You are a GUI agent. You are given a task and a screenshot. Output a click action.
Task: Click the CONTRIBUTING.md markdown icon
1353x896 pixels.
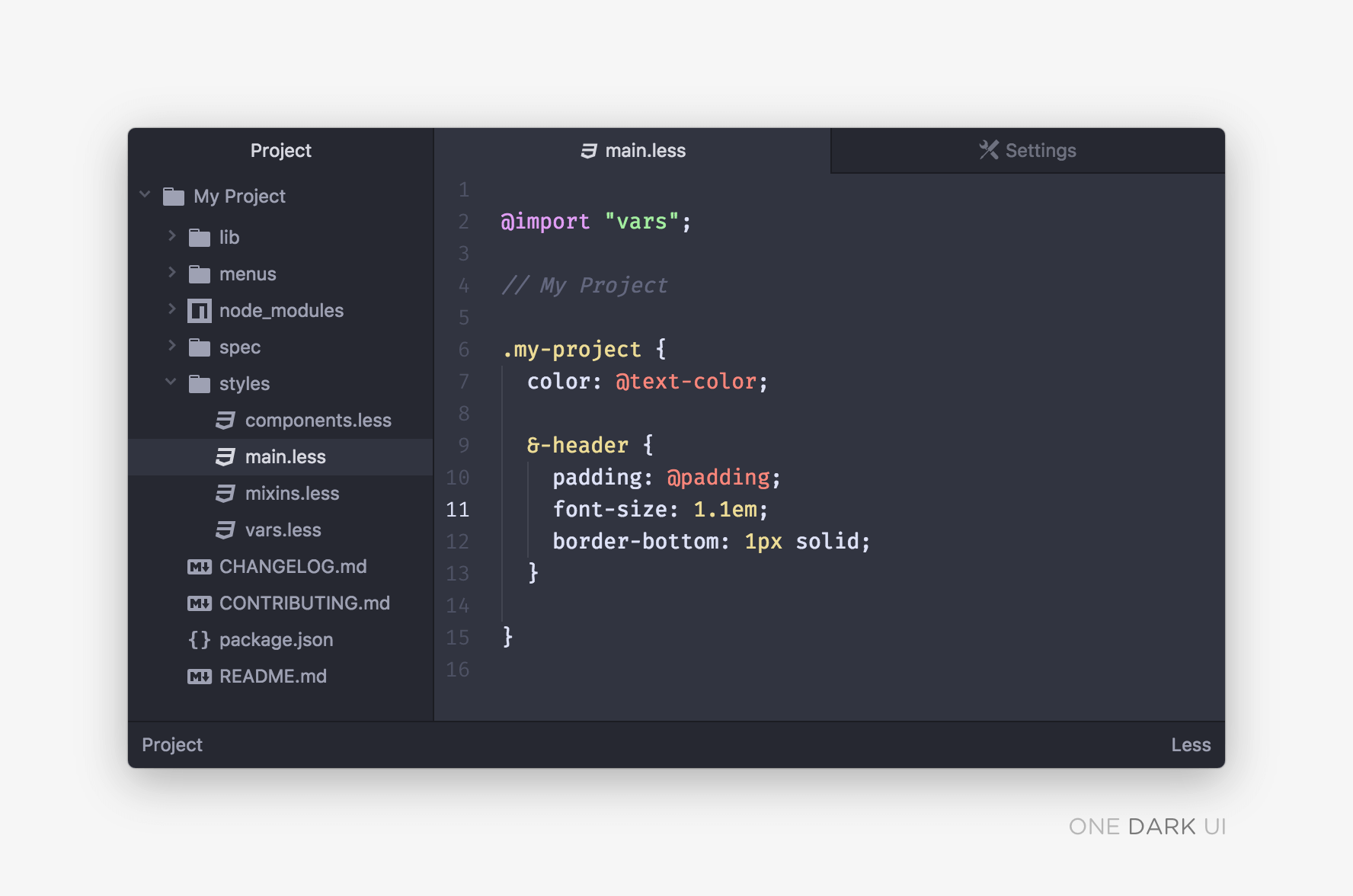200,603
